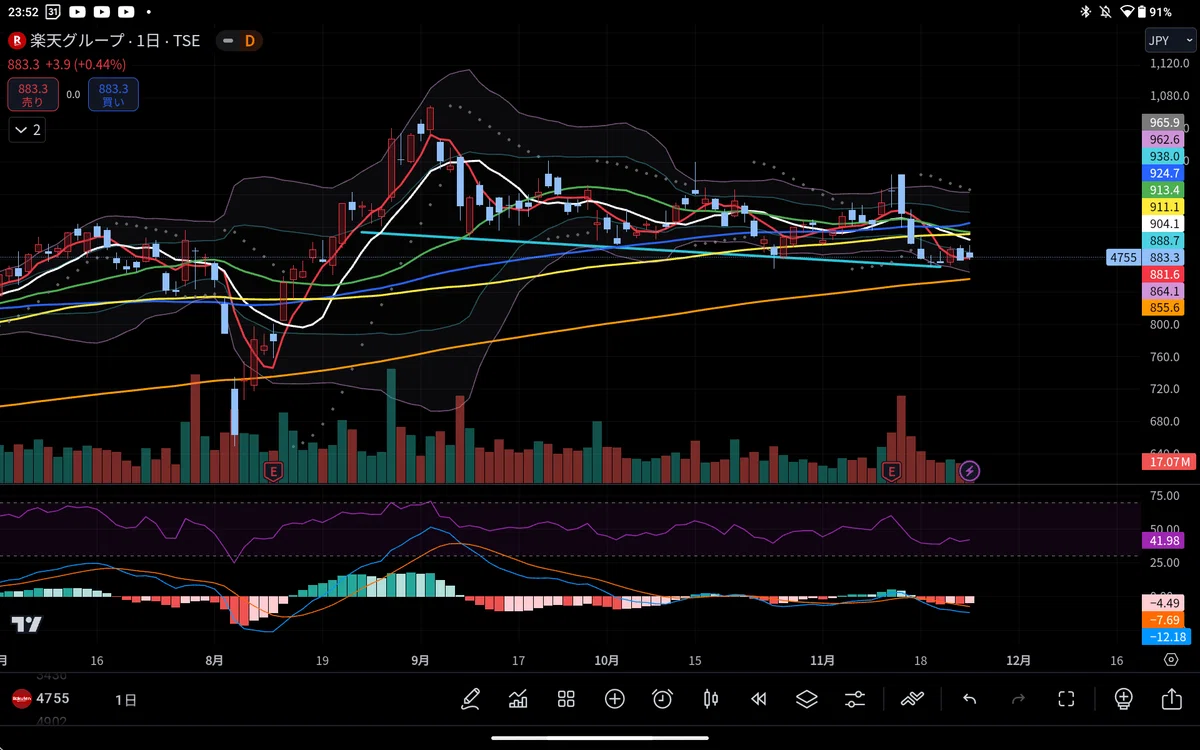This screenshot has height=750, width=1200.
Task: Open the August earnings E marker
Action: [272, 470]
